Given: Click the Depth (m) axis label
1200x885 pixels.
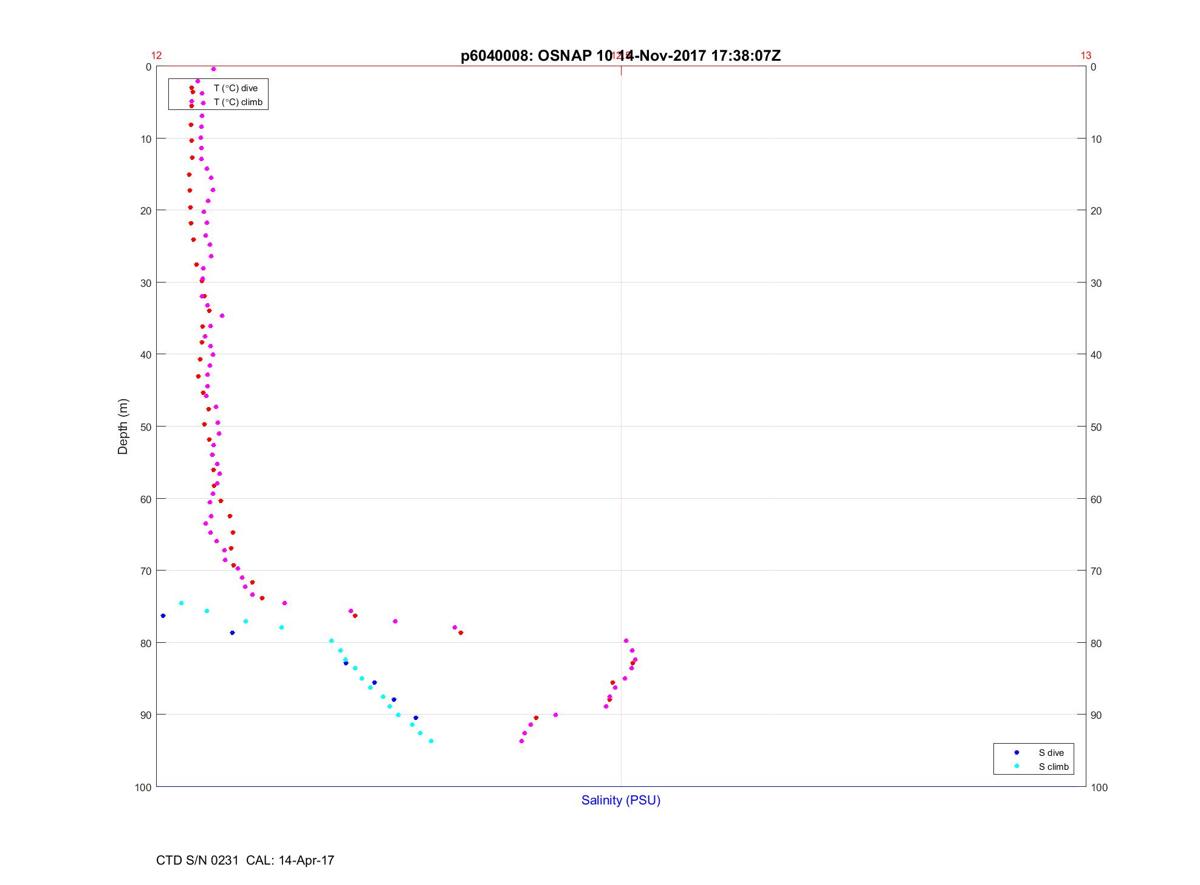Looking at the screenshot, I should (x=124, y=426).
